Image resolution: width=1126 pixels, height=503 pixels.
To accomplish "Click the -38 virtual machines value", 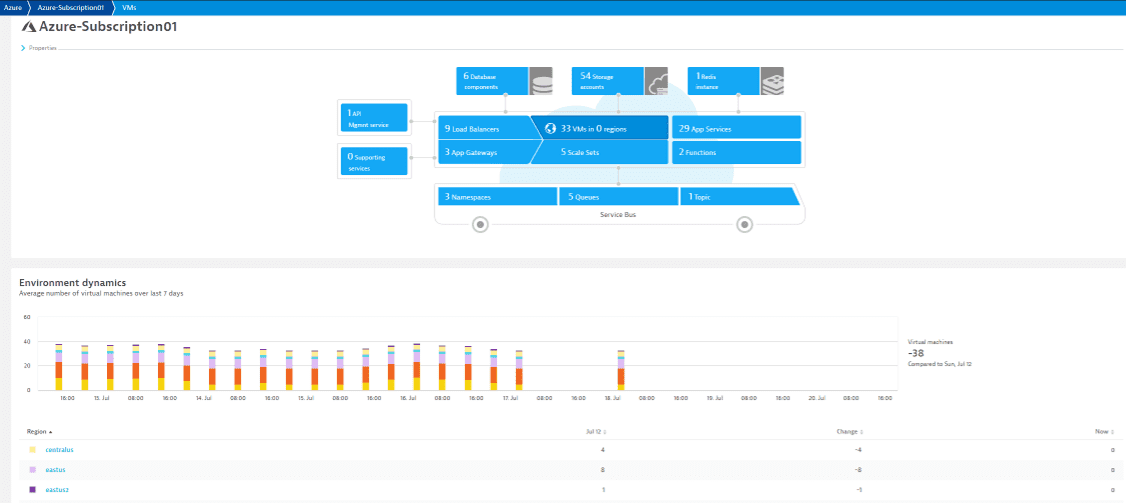I will [x=916, y=353].
